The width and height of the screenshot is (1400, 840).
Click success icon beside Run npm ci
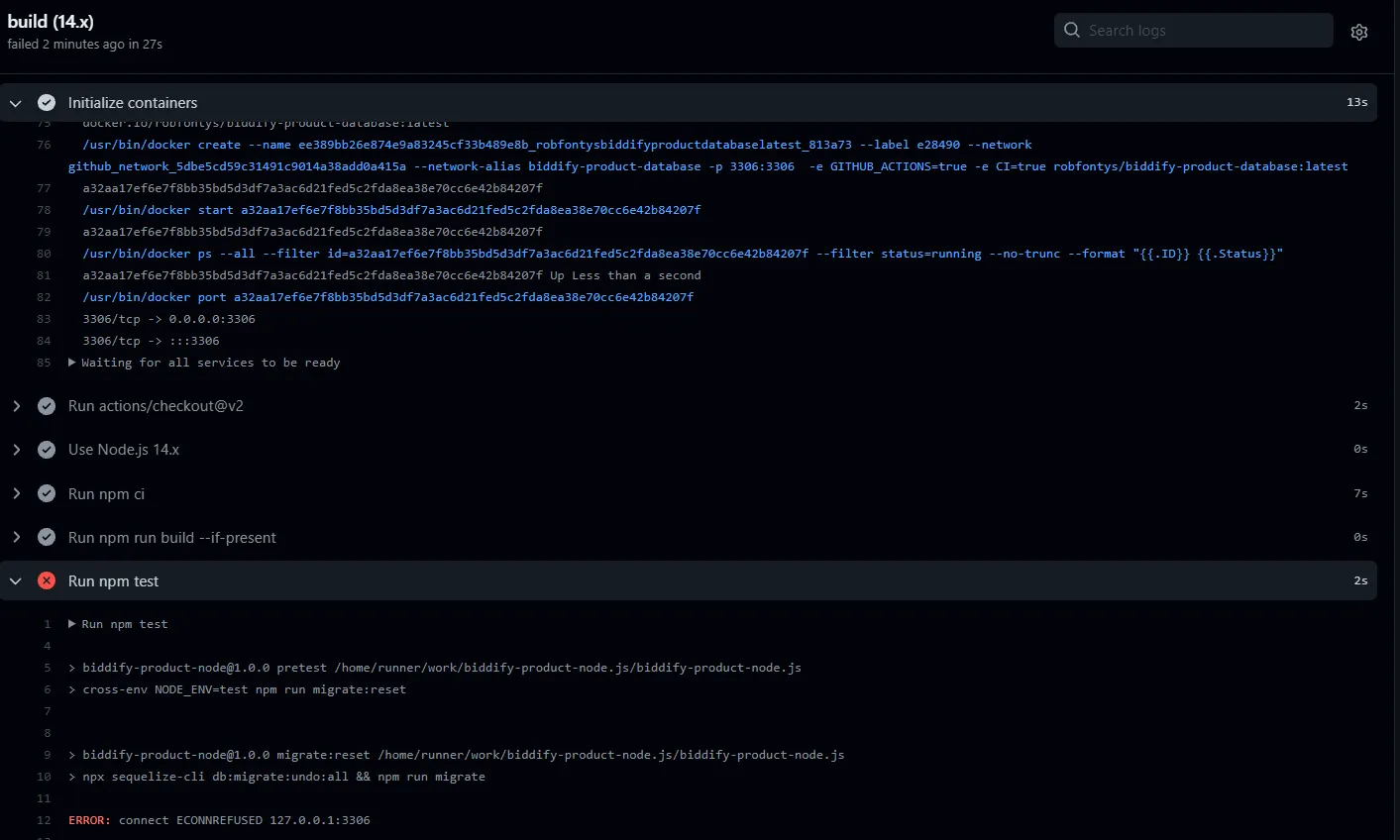47,493
